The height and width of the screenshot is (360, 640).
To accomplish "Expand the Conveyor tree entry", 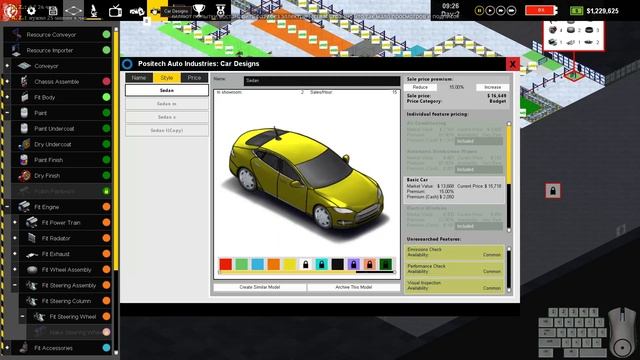I will point(7,66).
